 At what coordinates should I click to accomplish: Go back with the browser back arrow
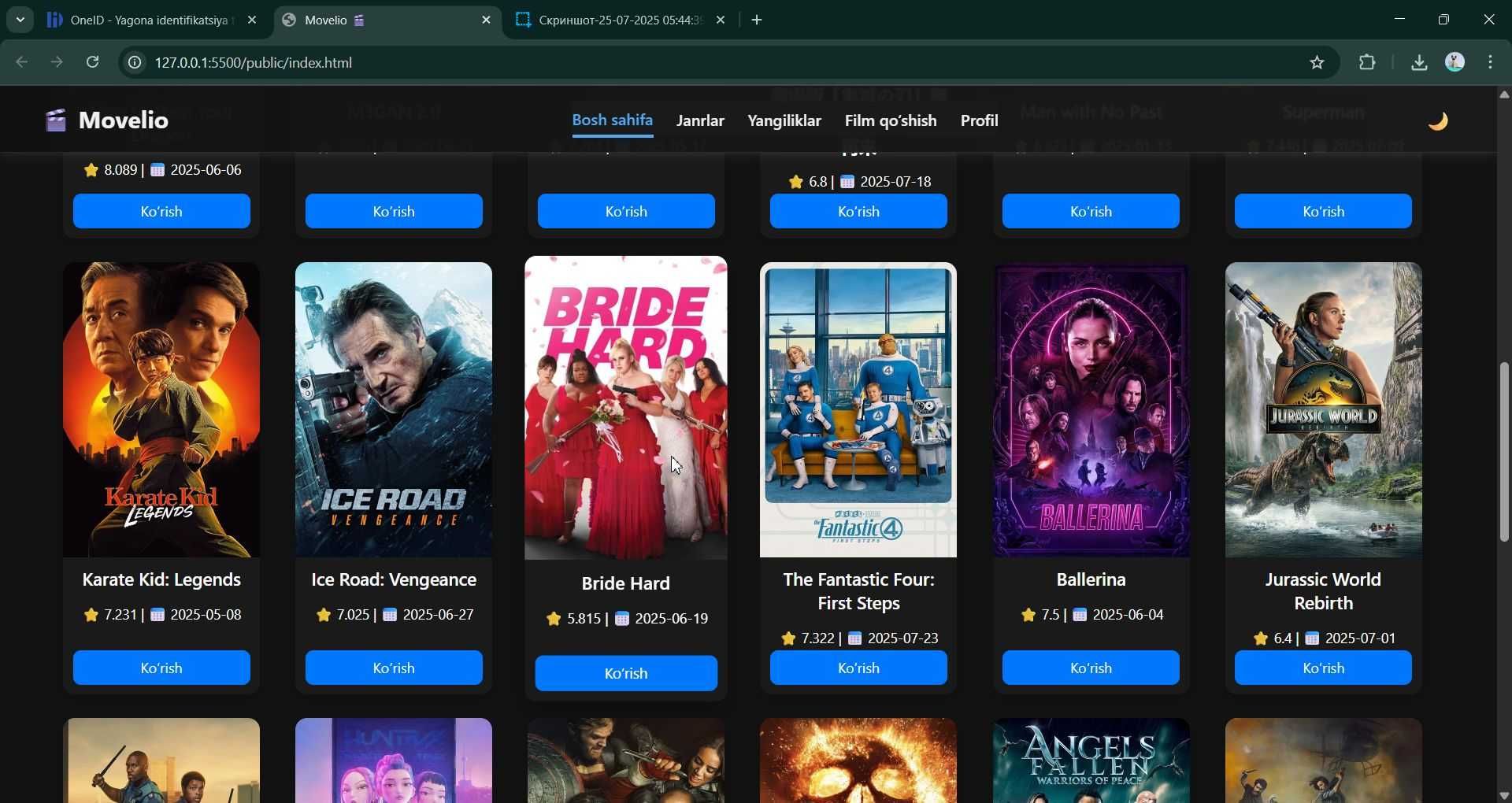pyautogui.click(x=22, y=62)
